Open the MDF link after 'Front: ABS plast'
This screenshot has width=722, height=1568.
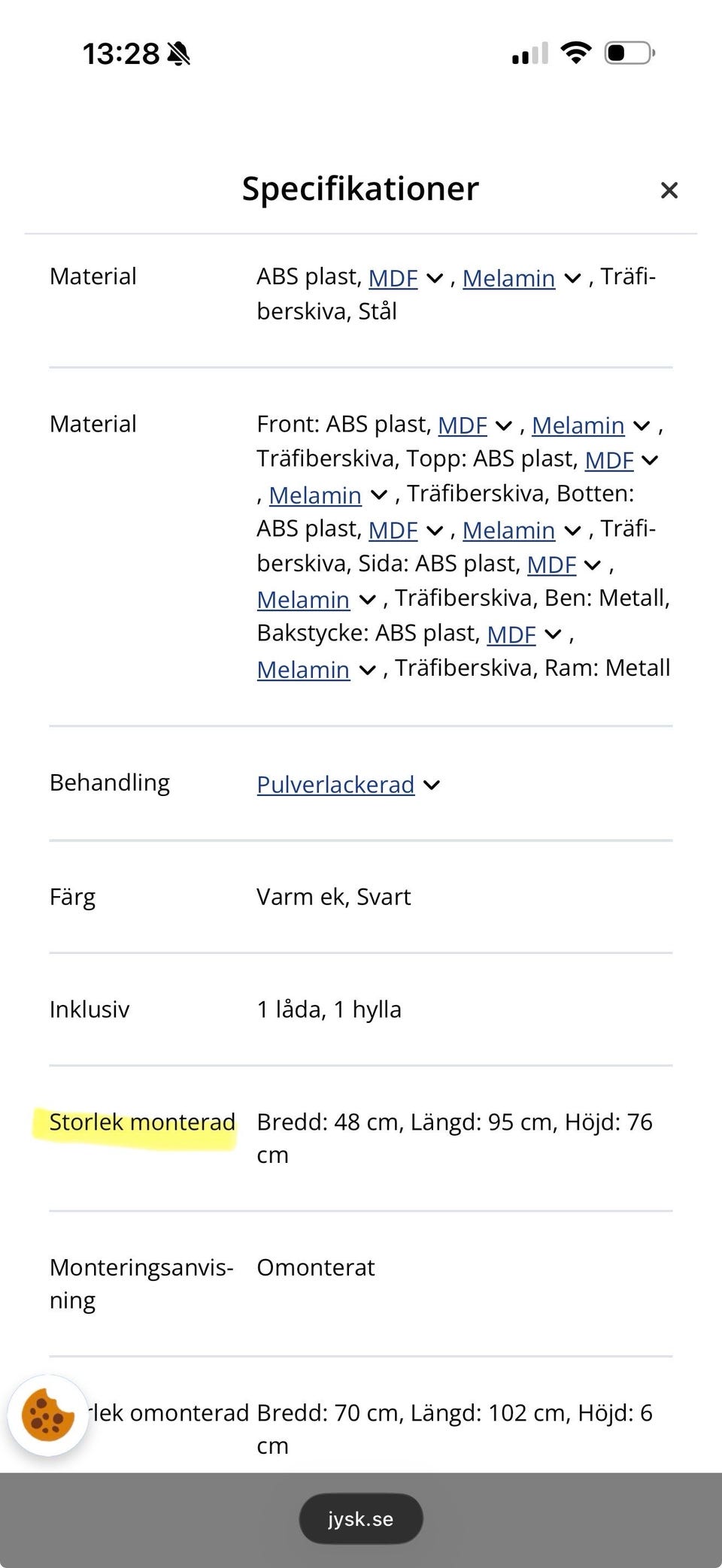tap(463, 425)
